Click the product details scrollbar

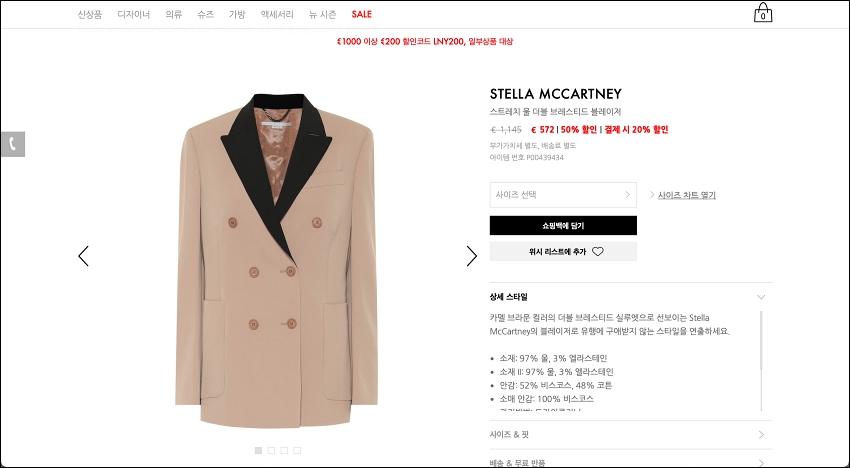coord(762,361)
